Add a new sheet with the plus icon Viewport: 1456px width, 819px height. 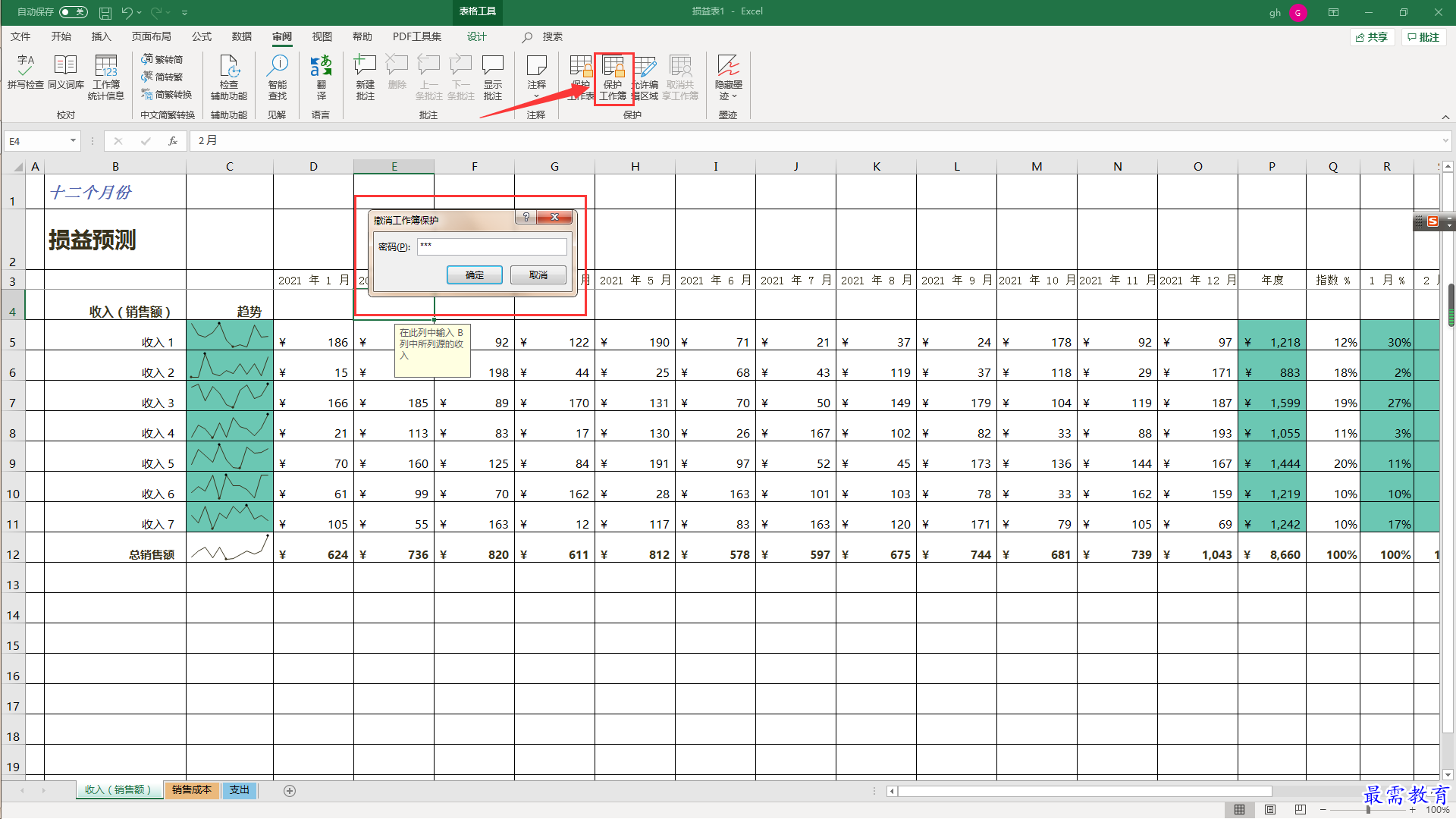[290, 791]
